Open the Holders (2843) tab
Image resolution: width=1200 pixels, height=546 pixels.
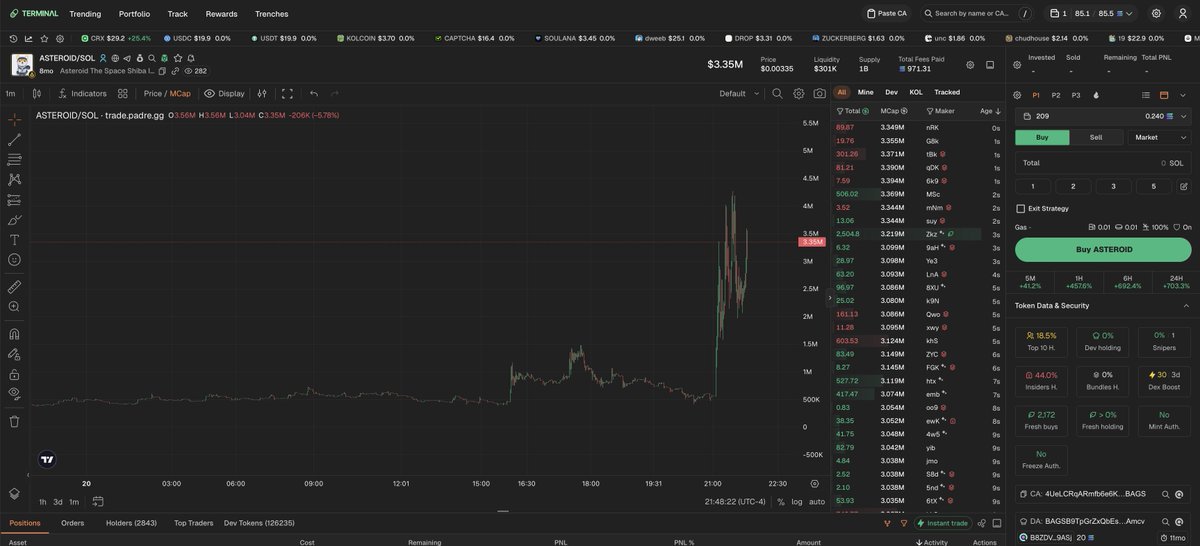[x=131, y=523]
